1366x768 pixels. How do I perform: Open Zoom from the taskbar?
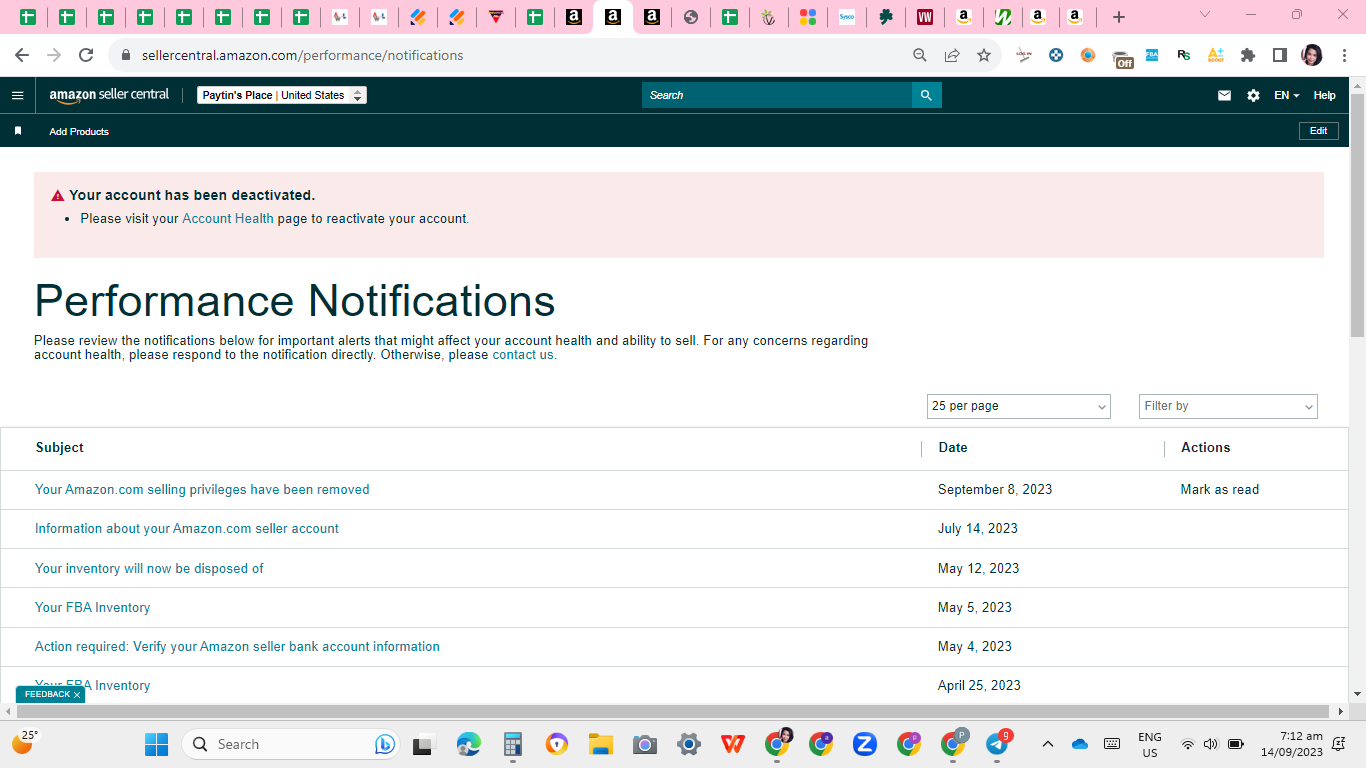coord(865,744)
